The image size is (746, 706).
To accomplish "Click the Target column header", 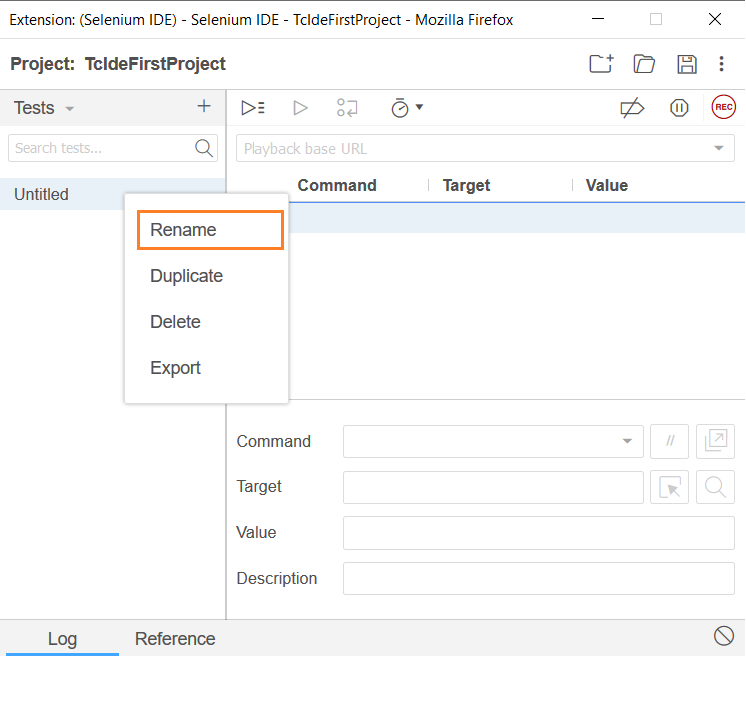I will coord(466,185).
